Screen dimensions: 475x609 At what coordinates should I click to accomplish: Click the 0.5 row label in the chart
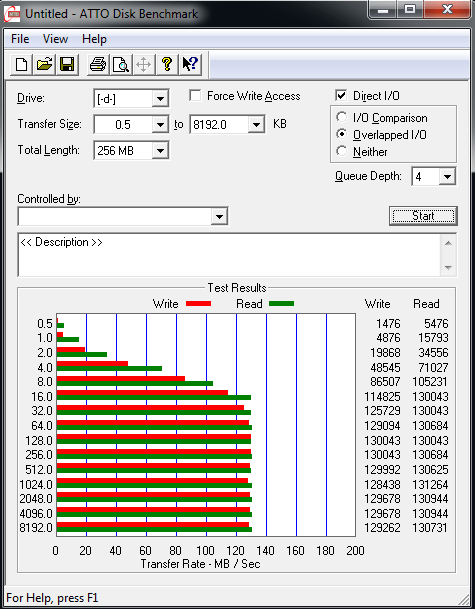tap(45, 324)
